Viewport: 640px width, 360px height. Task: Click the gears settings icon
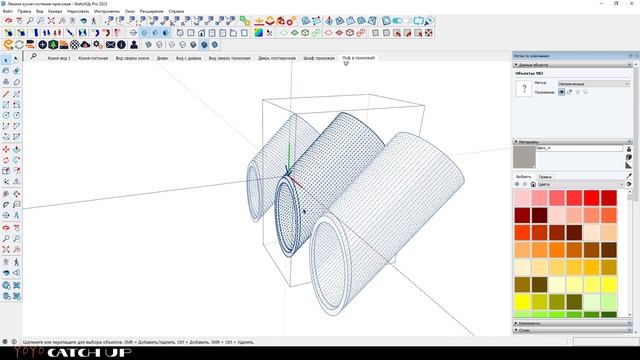tap(98, 44)
